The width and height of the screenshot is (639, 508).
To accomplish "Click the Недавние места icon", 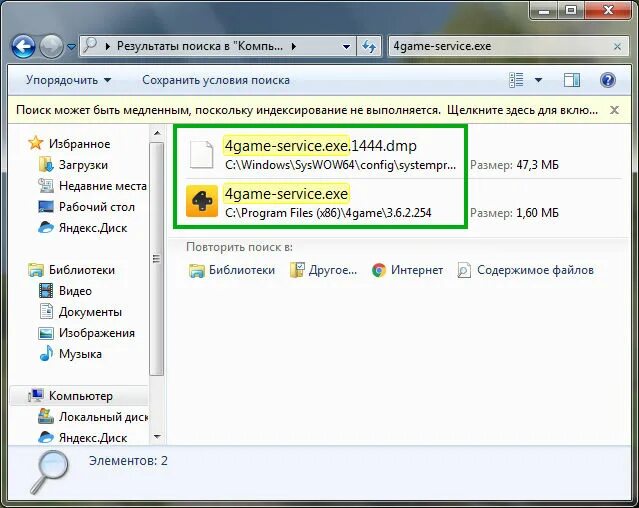I will click(x=46, y=185).
